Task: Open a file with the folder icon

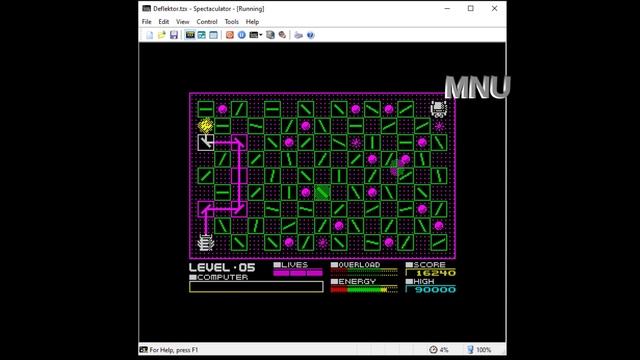Action: click(x=162, y=35)
